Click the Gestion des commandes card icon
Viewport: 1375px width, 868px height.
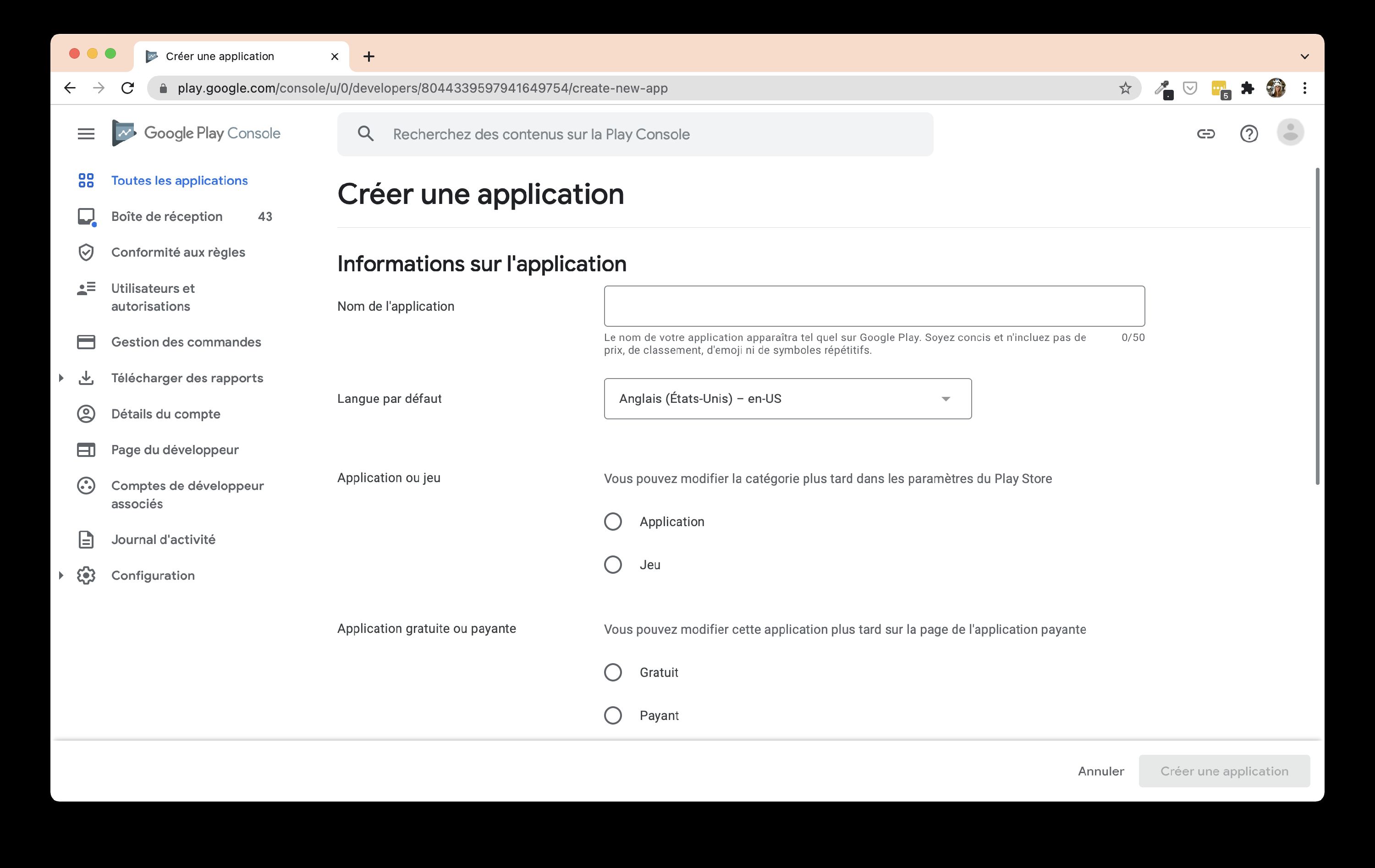click(86, 342)
